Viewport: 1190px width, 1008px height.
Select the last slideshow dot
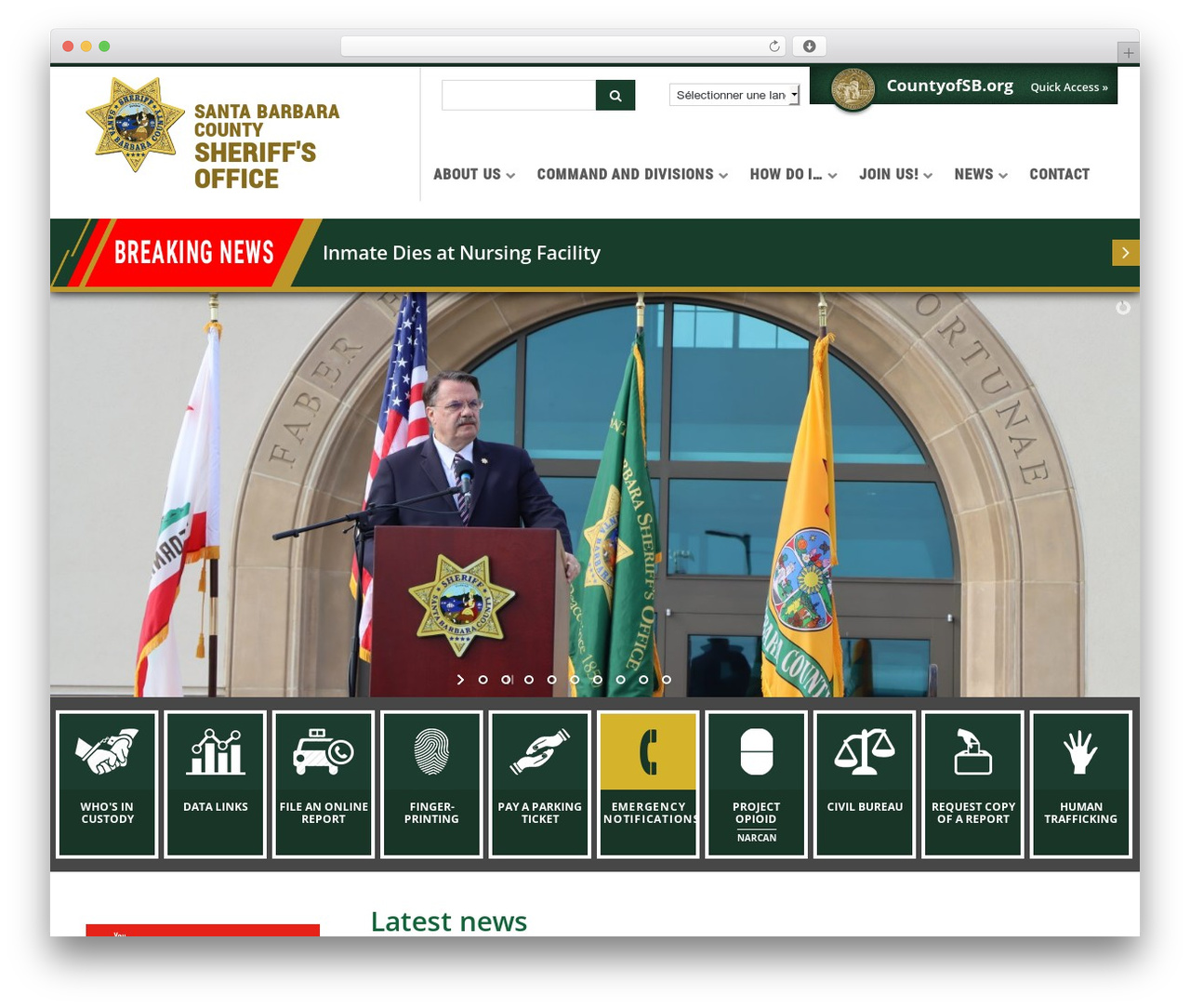(x=667, y=680)
